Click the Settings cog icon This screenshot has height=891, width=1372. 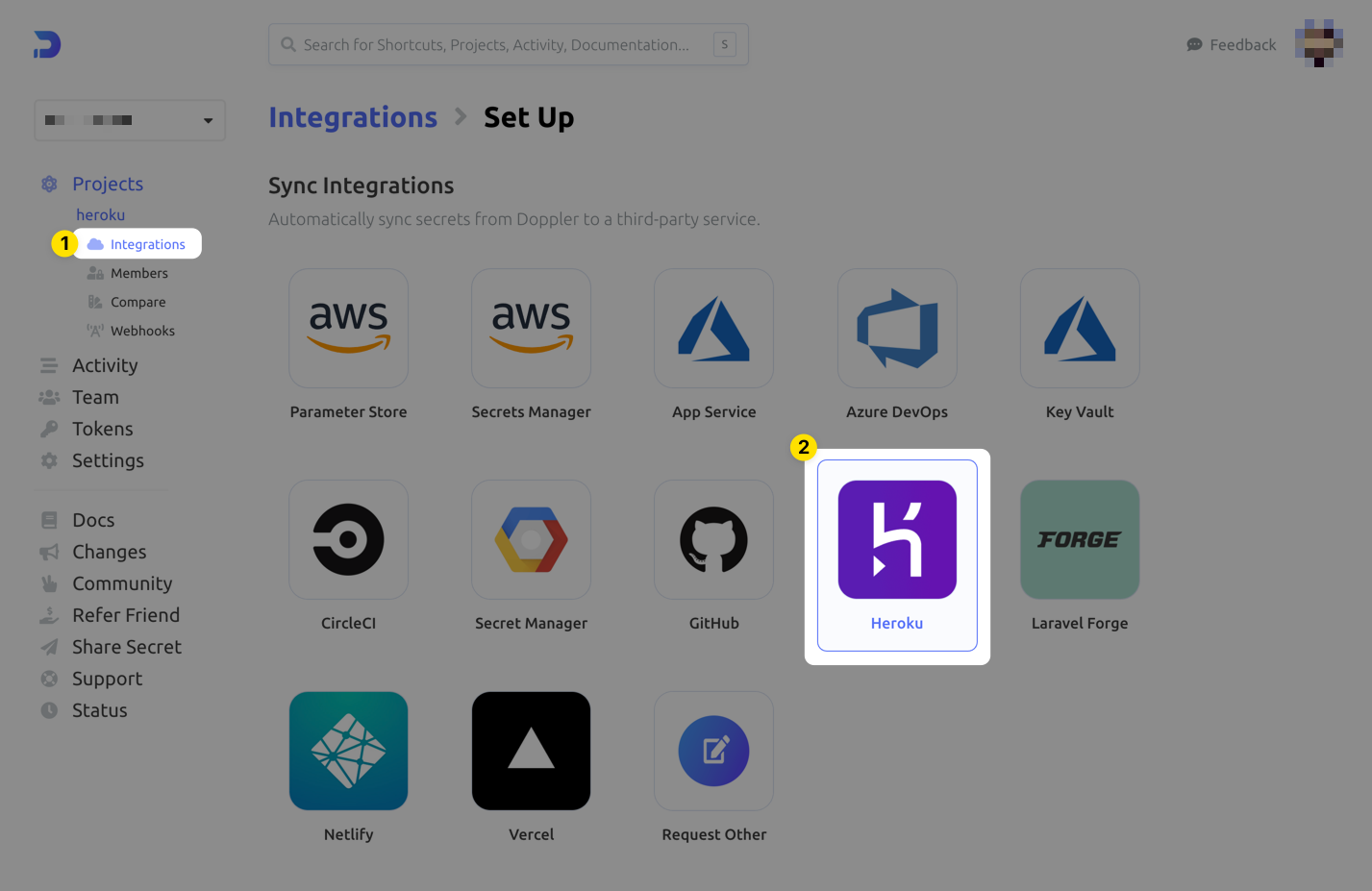[x=49, y=460]
